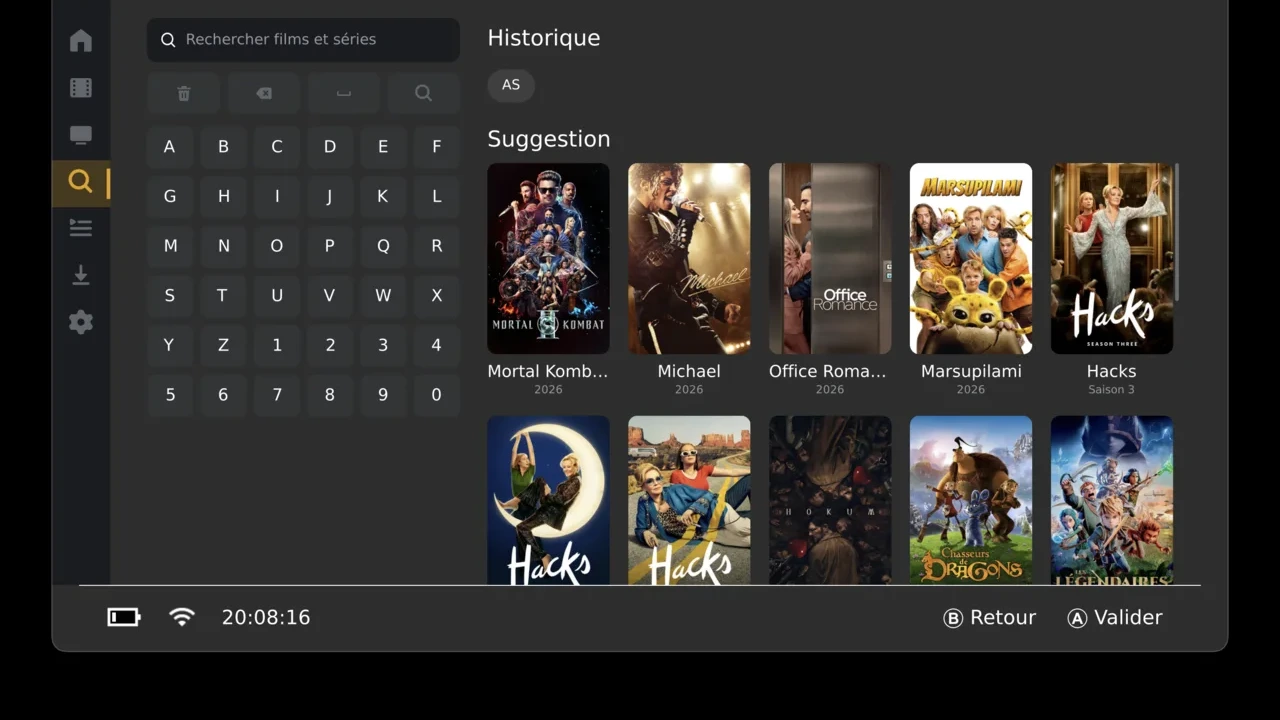Open the Hacks desert road poster
1280x720 pixels.
[689, 500]
